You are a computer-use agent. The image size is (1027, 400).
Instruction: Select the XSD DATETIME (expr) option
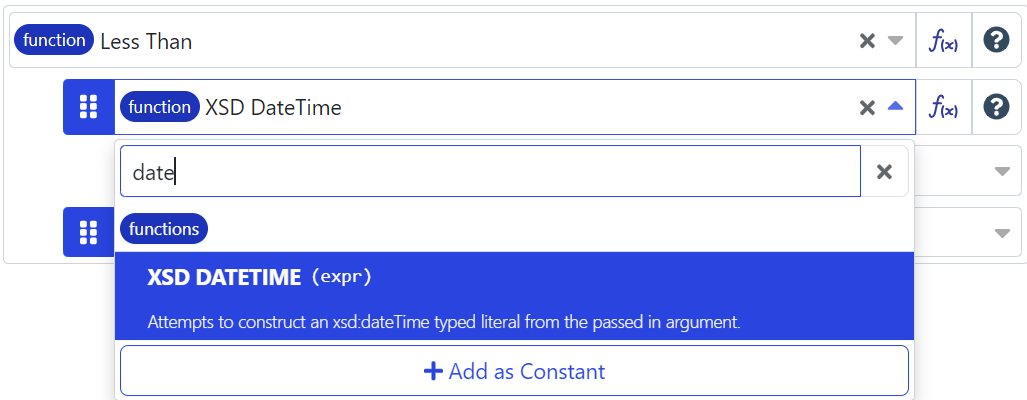coord(515,296)
